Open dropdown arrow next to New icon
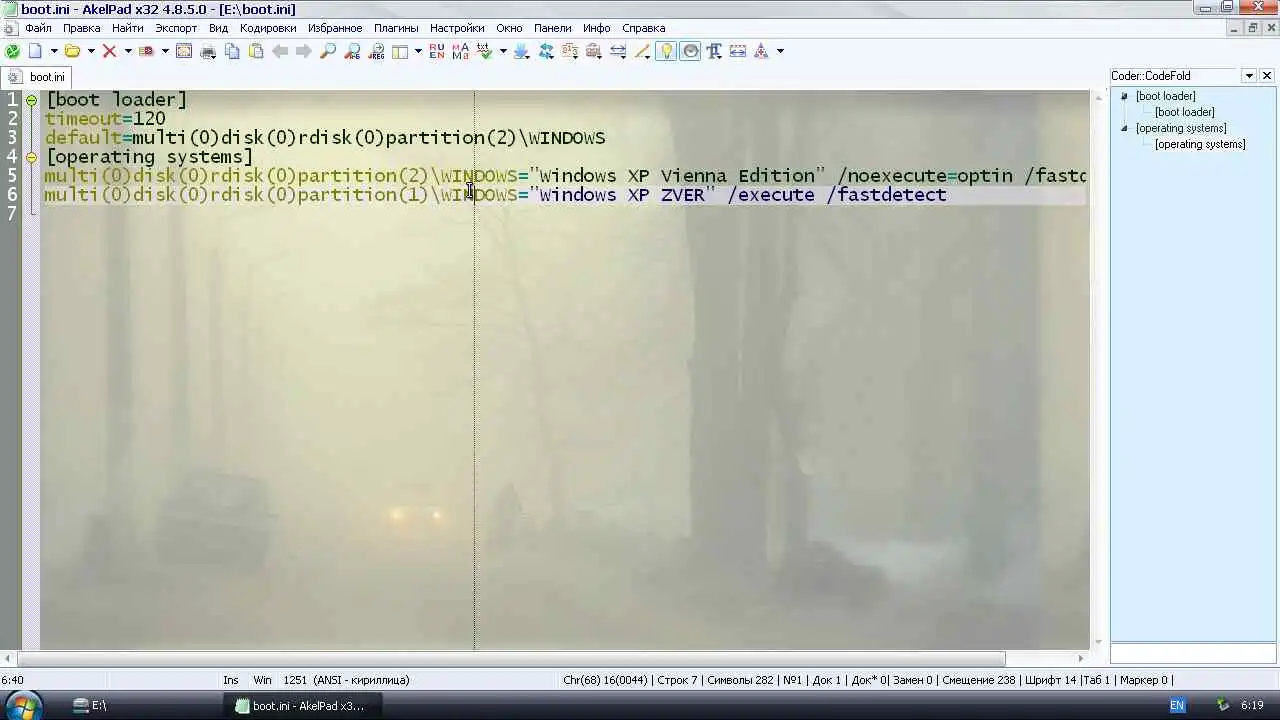Image resolution: width=1280 pixels, height=720 pixels. point(54,51)
